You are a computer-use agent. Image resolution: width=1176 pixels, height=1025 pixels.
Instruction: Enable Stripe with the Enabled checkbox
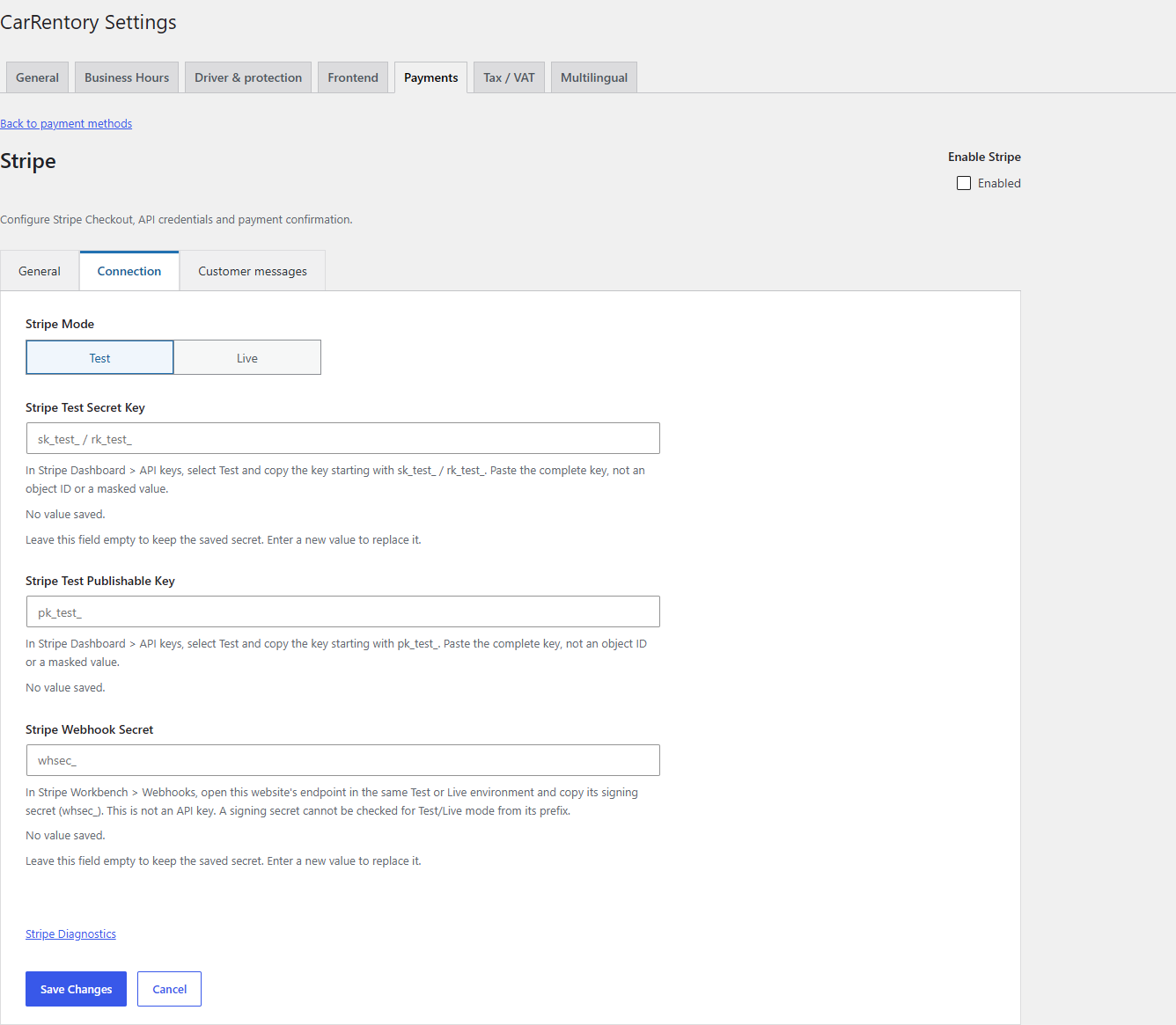click(x=964, y=183)
